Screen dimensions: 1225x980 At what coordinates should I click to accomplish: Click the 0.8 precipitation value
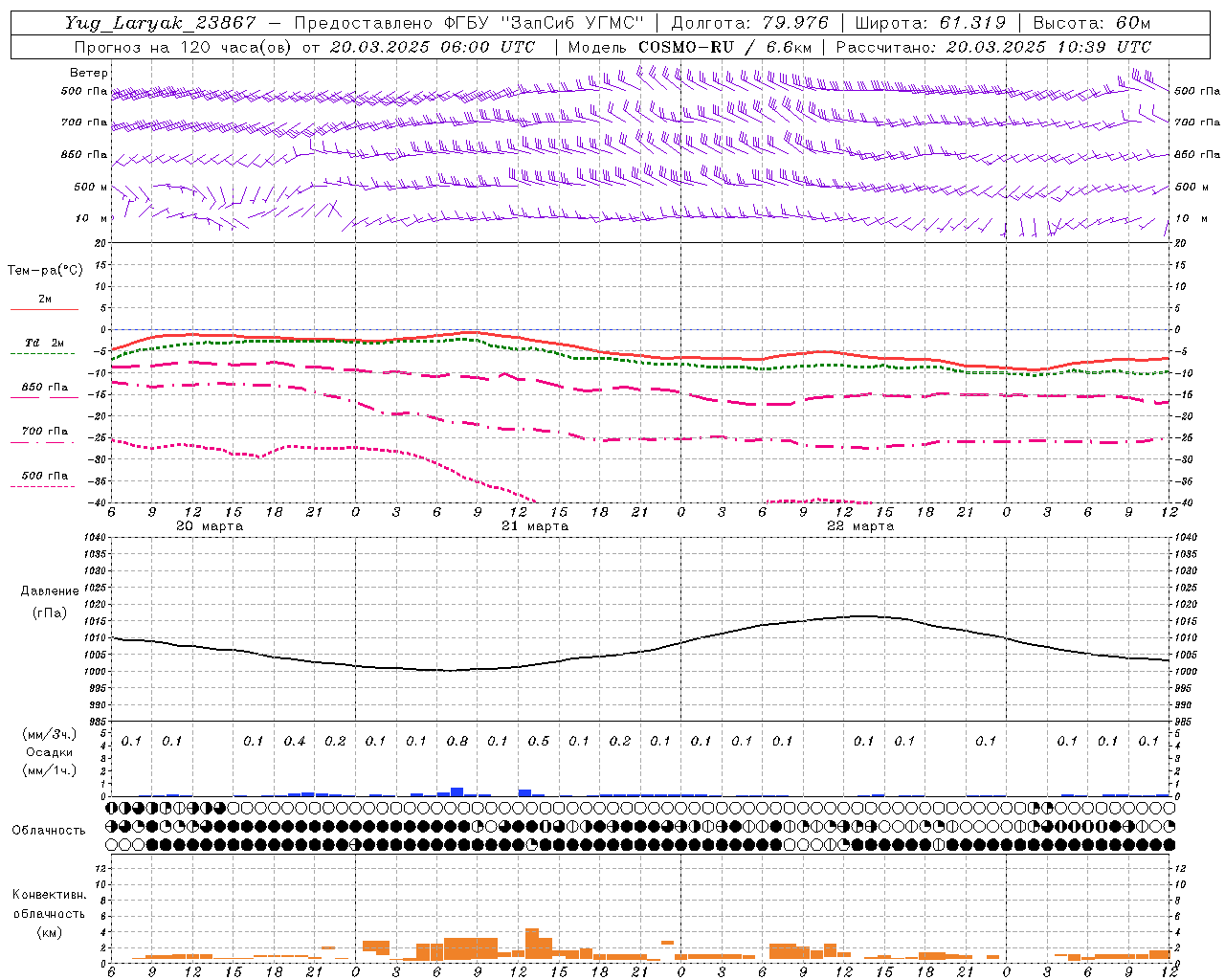457,741
